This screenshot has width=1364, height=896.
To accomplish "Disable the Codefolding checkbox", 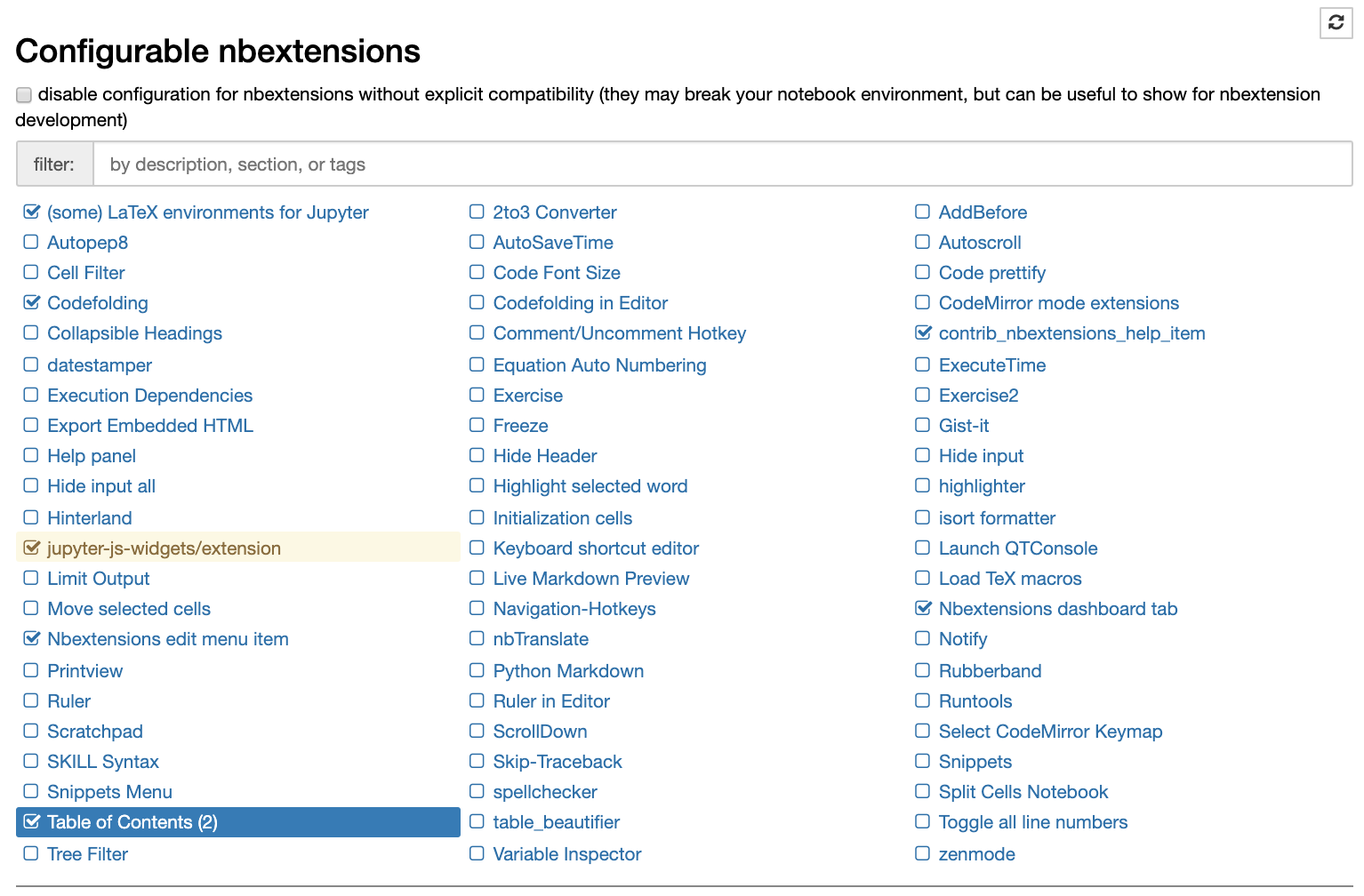I will pyautogui.click(x=31, y=302).
